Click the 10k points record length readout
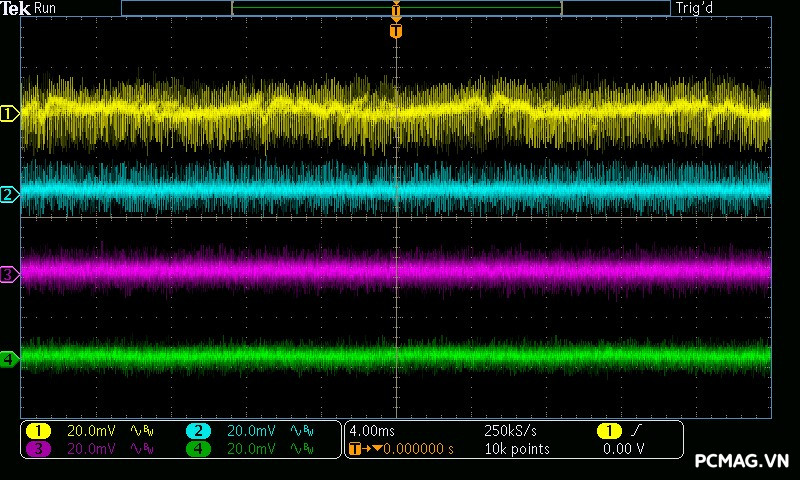 tap(516, 449)
